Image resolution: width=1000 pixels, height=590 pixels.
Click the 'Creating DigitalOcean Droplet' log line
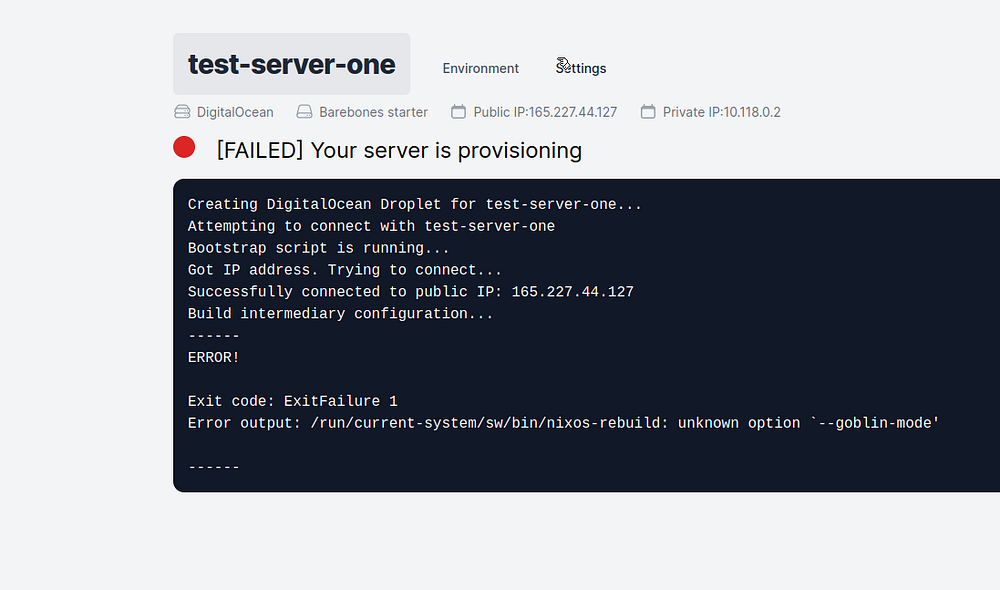[414, 204]
